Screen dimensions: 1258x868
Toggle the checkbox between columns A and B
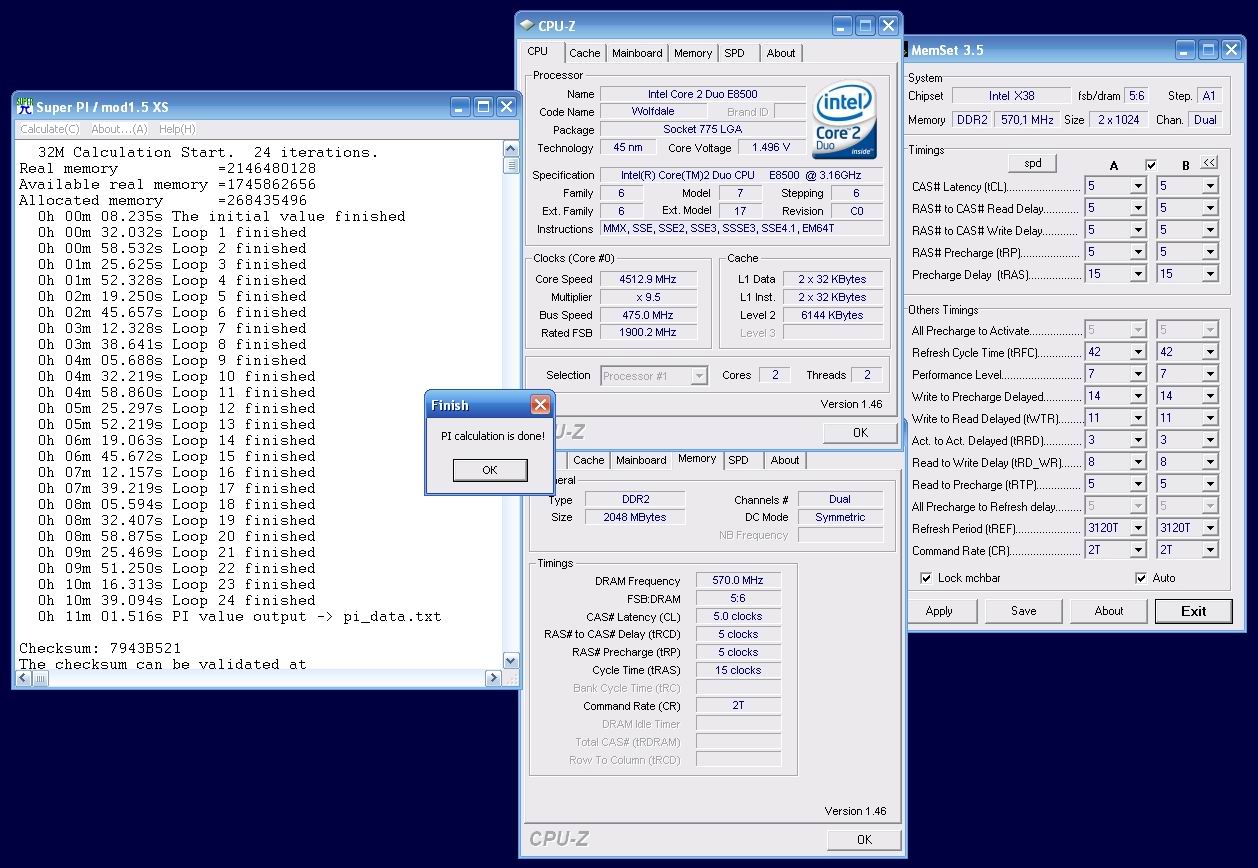click(x=1151, y=165)
